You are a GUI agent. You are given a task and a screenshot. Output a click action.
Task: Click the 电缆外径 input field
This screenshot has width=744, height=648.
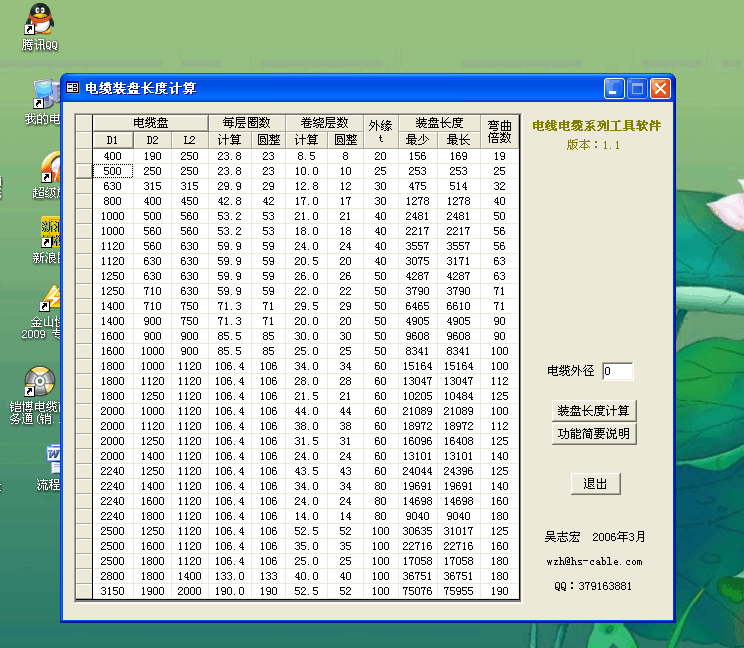pyautogui.click(x=617, y=371)
